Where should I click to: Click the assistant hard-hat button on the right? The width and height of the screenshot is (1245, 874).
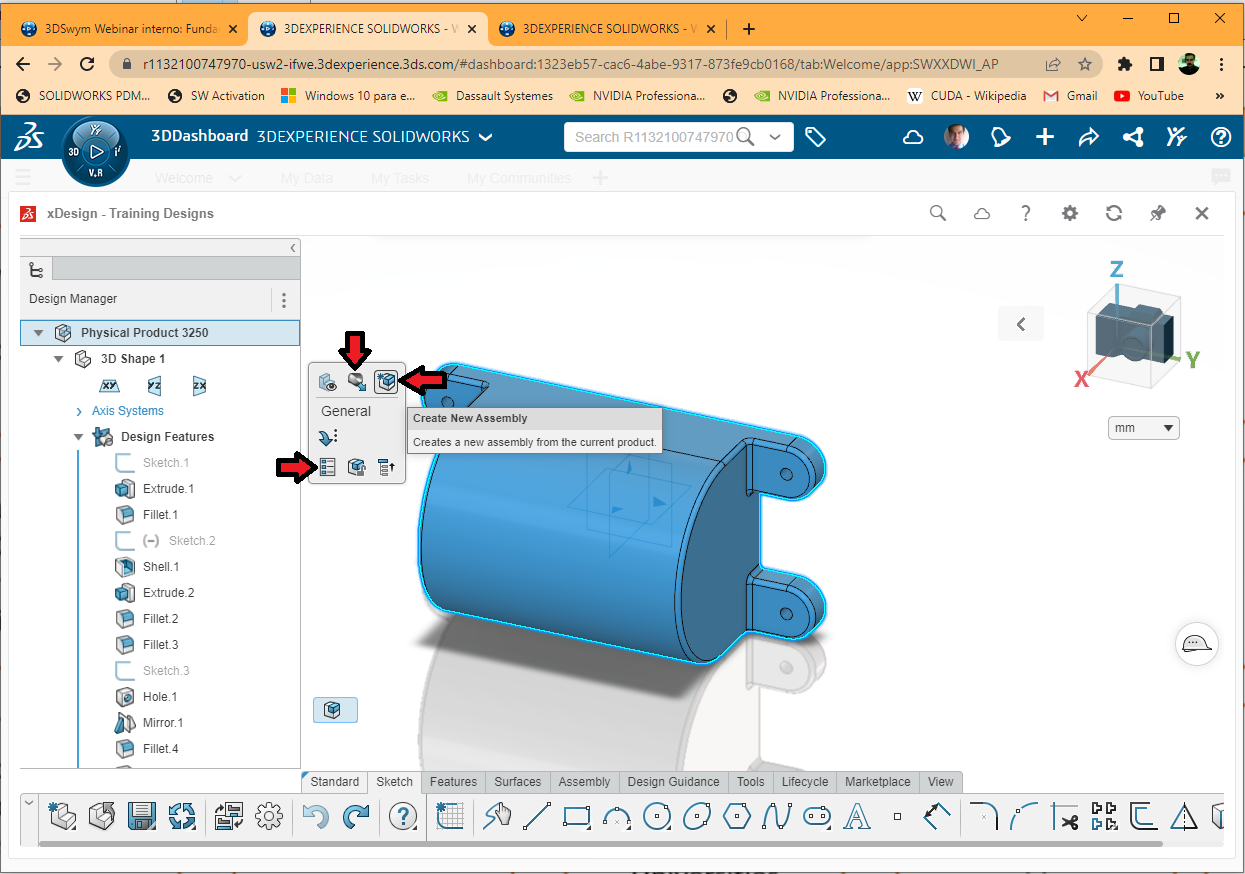pyautogui.click(x=1196, y=643)
